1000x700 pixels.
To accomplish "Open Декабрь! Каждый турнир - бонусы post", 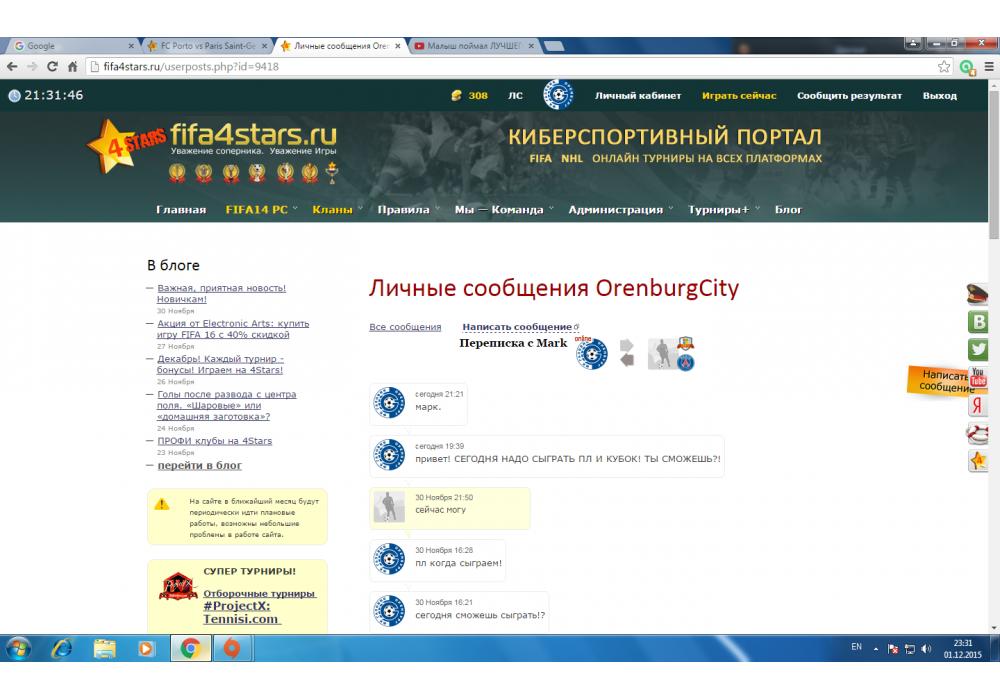I will [x=220, y=364].
